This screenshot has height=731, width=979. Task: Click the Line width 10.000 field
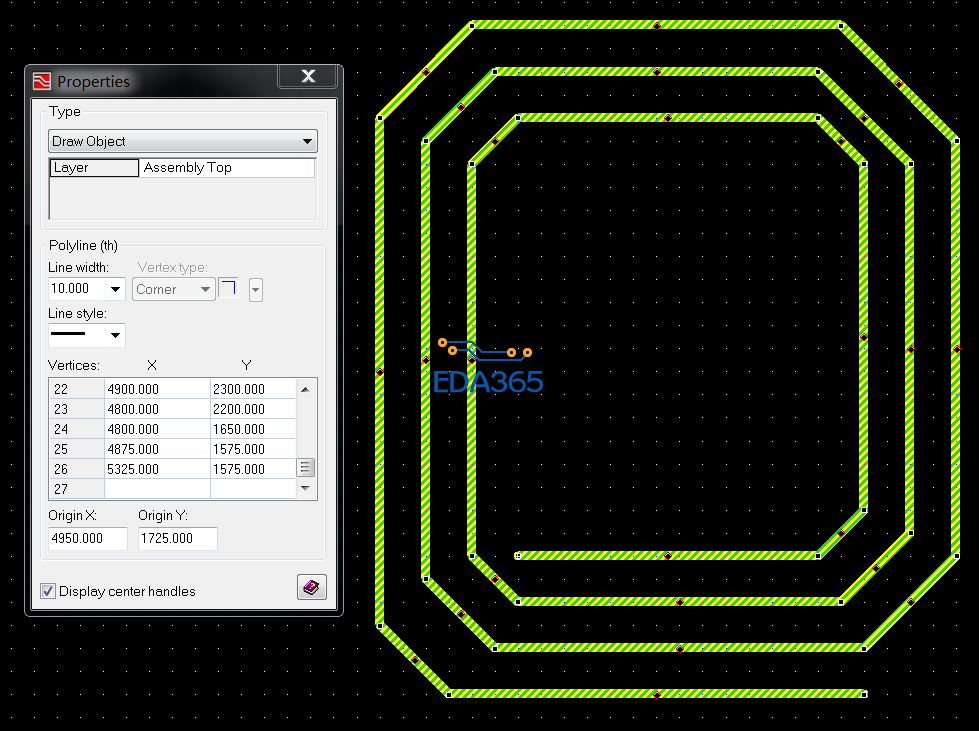coord(77,288)
